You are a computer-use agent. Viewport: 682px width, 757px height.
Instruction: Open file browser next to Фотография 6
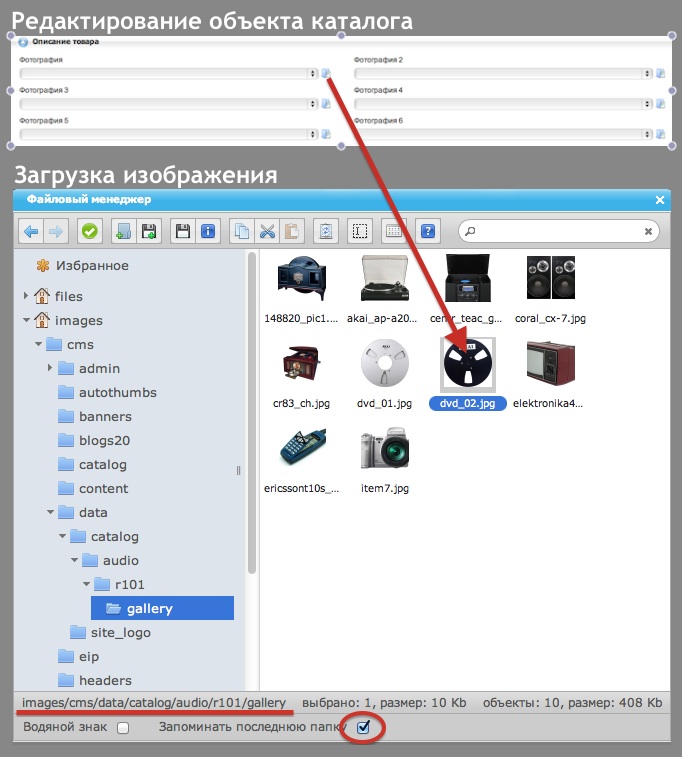click(x=661, y=134)
